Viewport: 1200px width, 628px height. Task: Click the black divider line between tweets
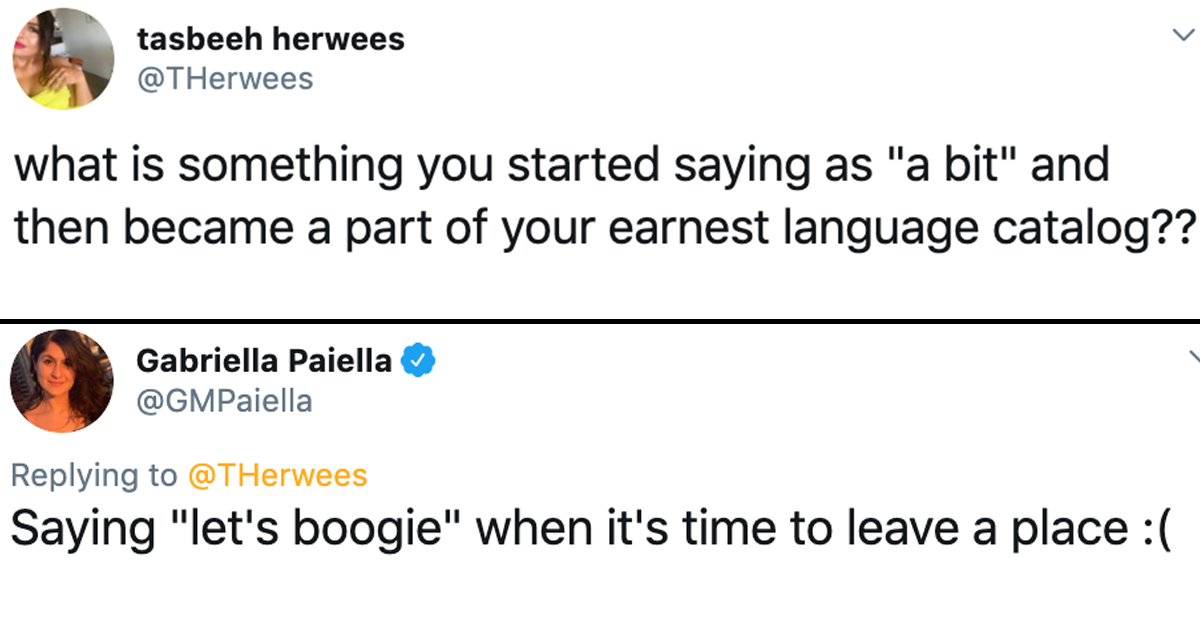click(600, 321)
